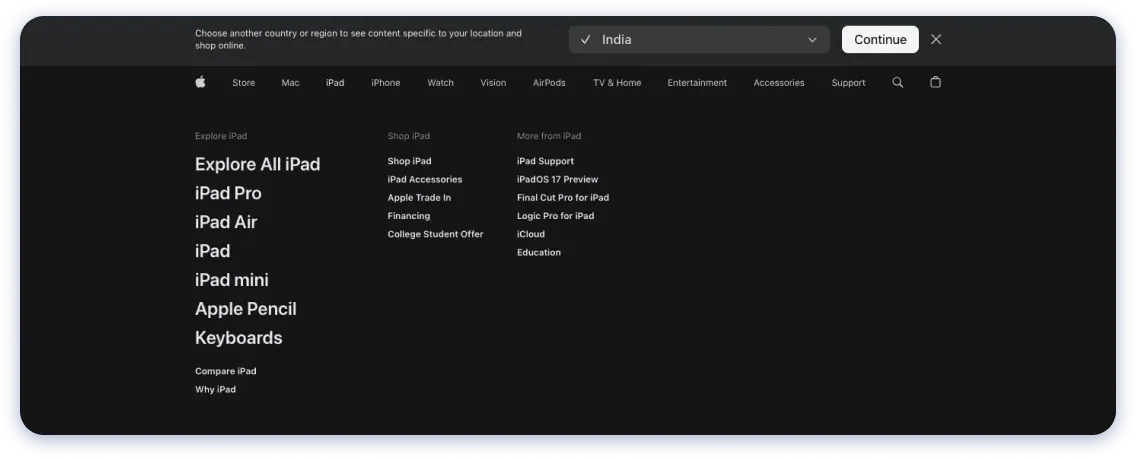Open the Education link
This screenshot has width=1136, height=459.
point(538,252)
